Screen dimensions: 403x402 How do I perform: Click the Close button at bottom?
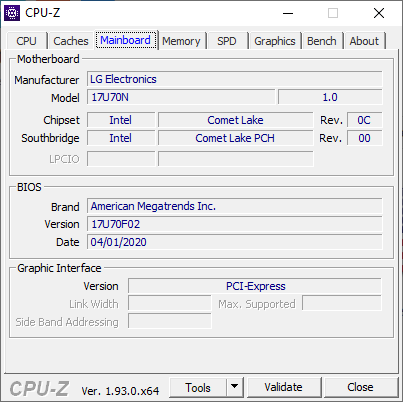click(360, 387)
